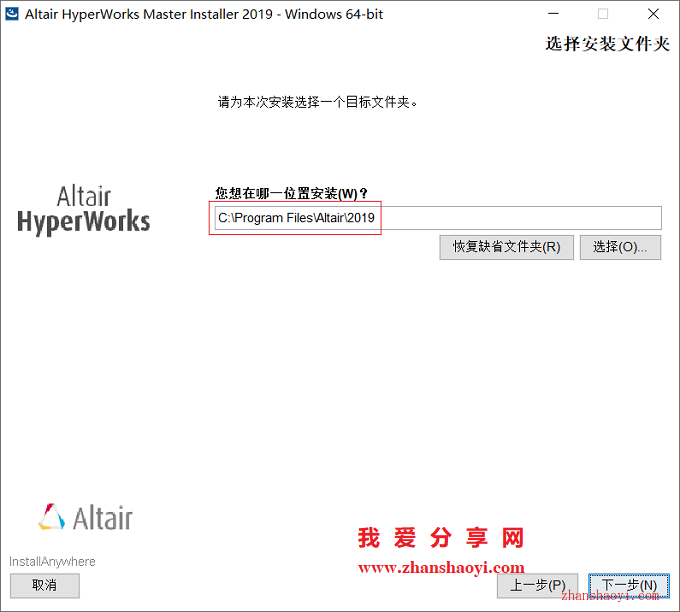The height and width of the screenshot is (612, 680).
Task: Click the 请为本次安装选择一个目标文件夹 instruction text
Action: pyautogui.click(x=317, y=102)
